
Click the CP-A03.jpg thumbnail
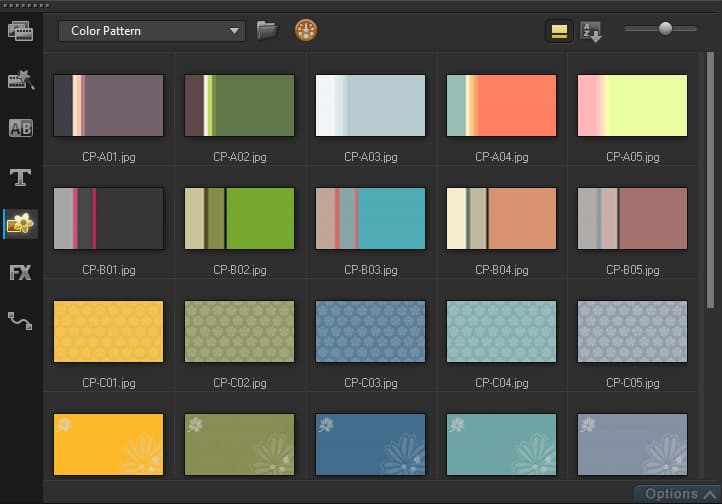coord(370,105)
